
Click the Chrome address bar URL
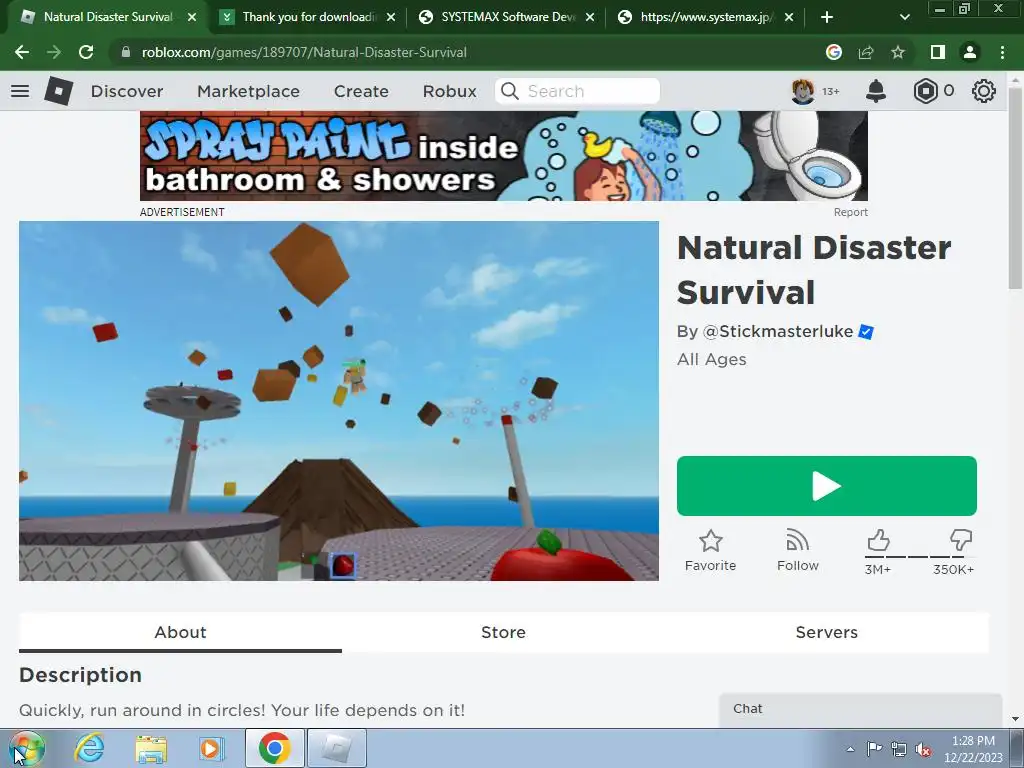(x=304, y=52)
